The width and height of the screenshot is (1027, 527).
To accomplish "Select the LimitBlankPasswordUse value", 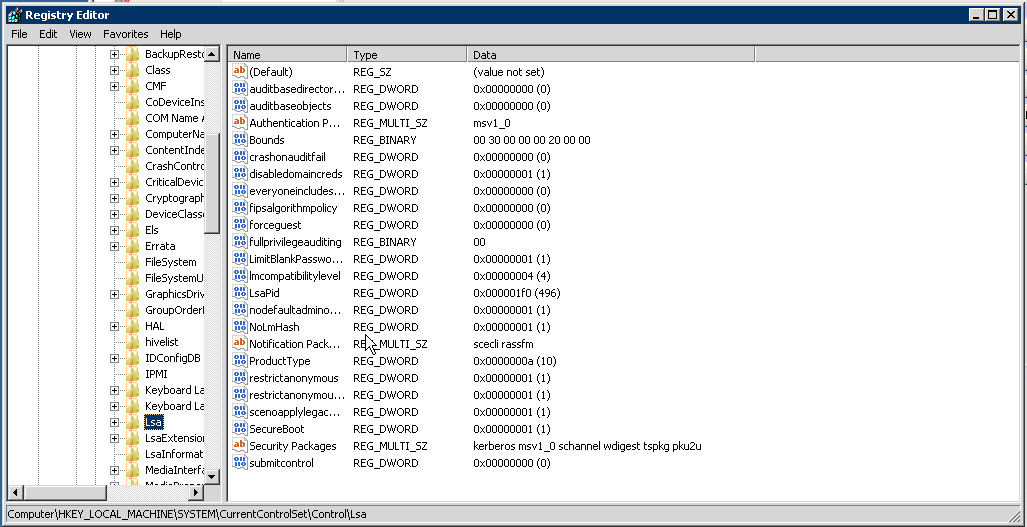I will point(295,259).
